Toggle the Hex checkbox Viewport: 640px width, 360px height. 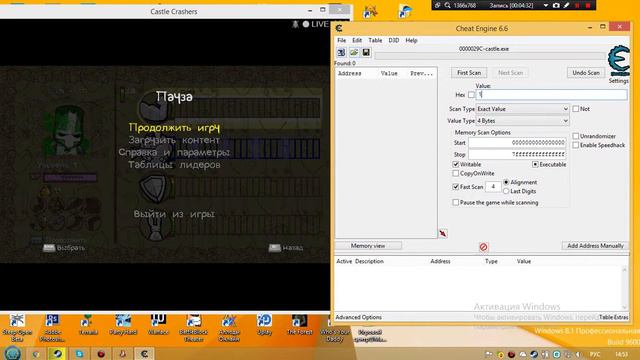coord(471,95)
